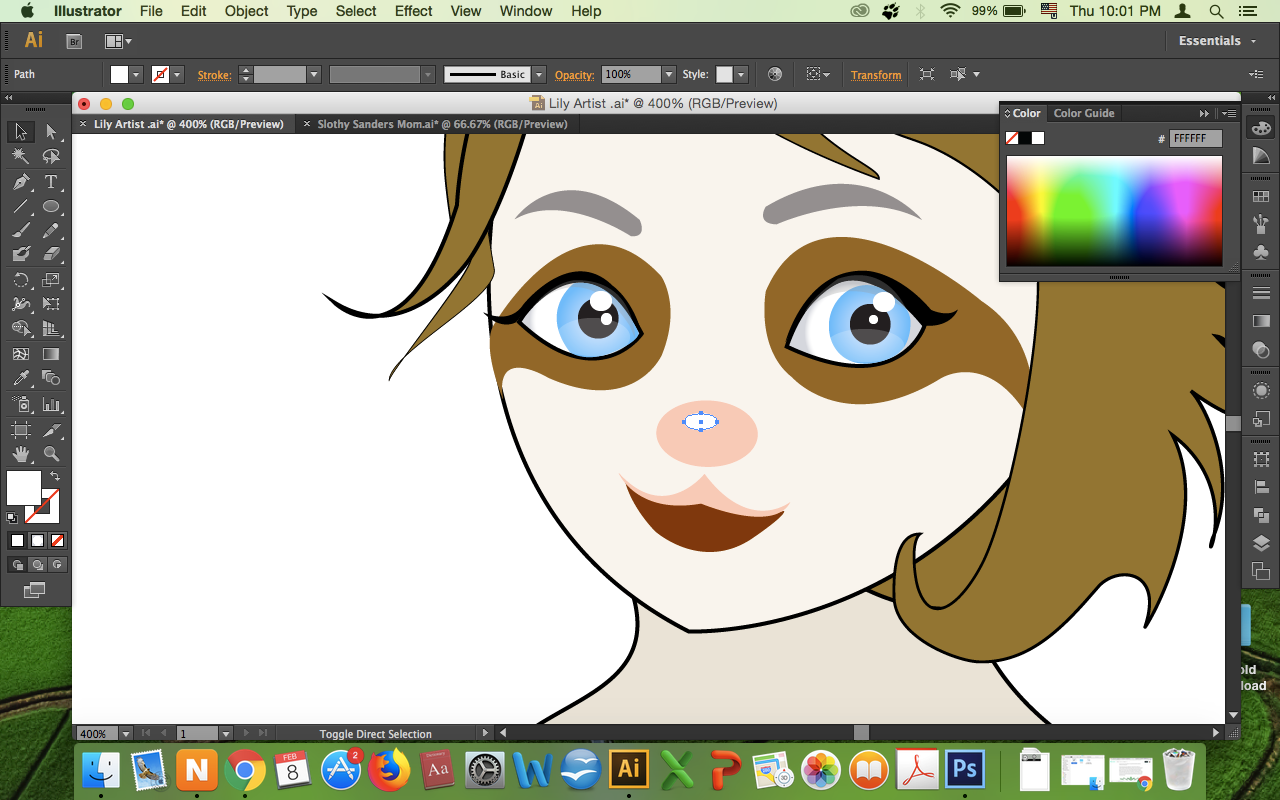Open the Window menu
The image size is (1280, 800).
[x=525, y=11]
